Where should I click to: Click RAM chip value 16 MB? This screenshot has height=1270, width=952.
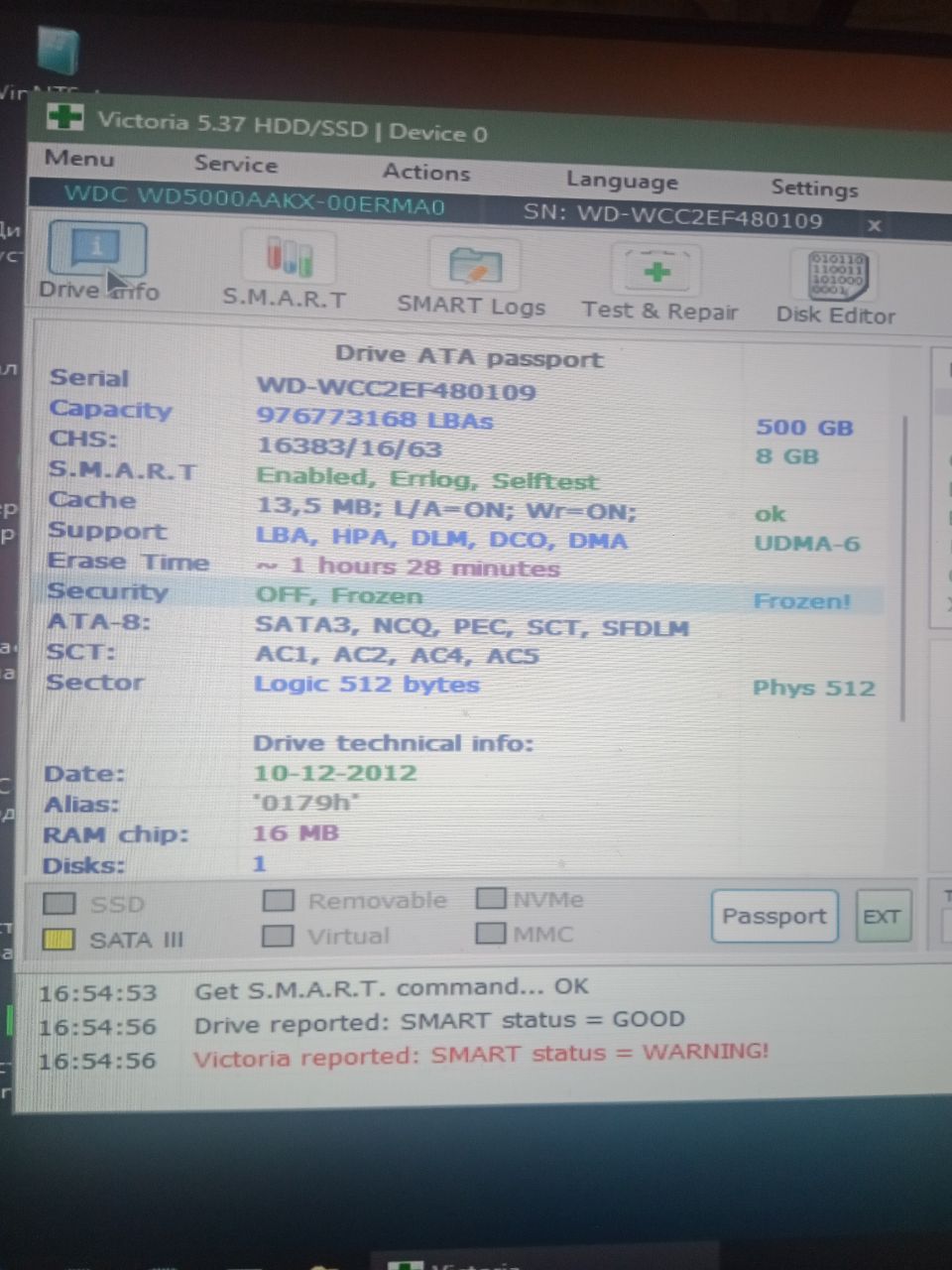[296, 833]
